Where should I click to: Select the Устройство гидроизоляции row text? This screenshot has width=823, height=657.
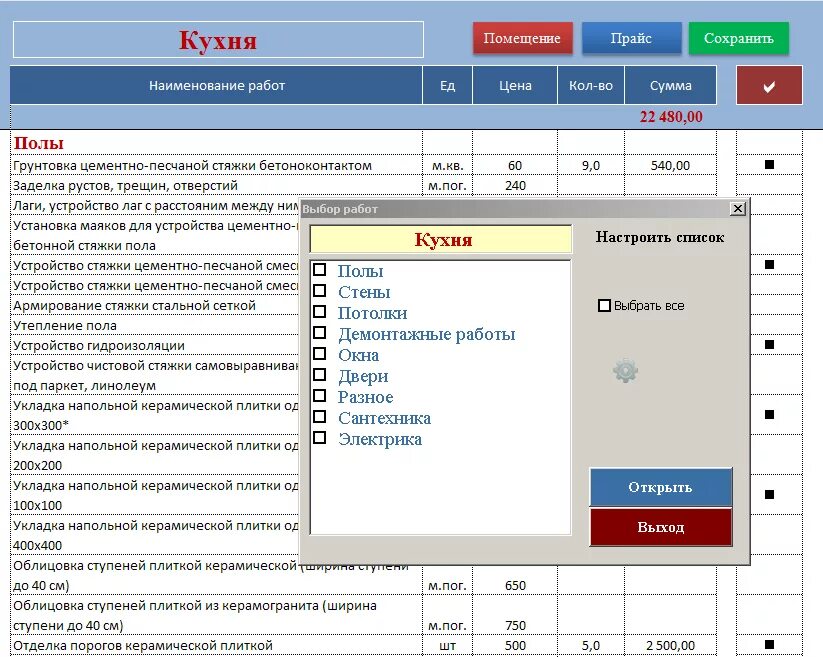tap(99, 345)
